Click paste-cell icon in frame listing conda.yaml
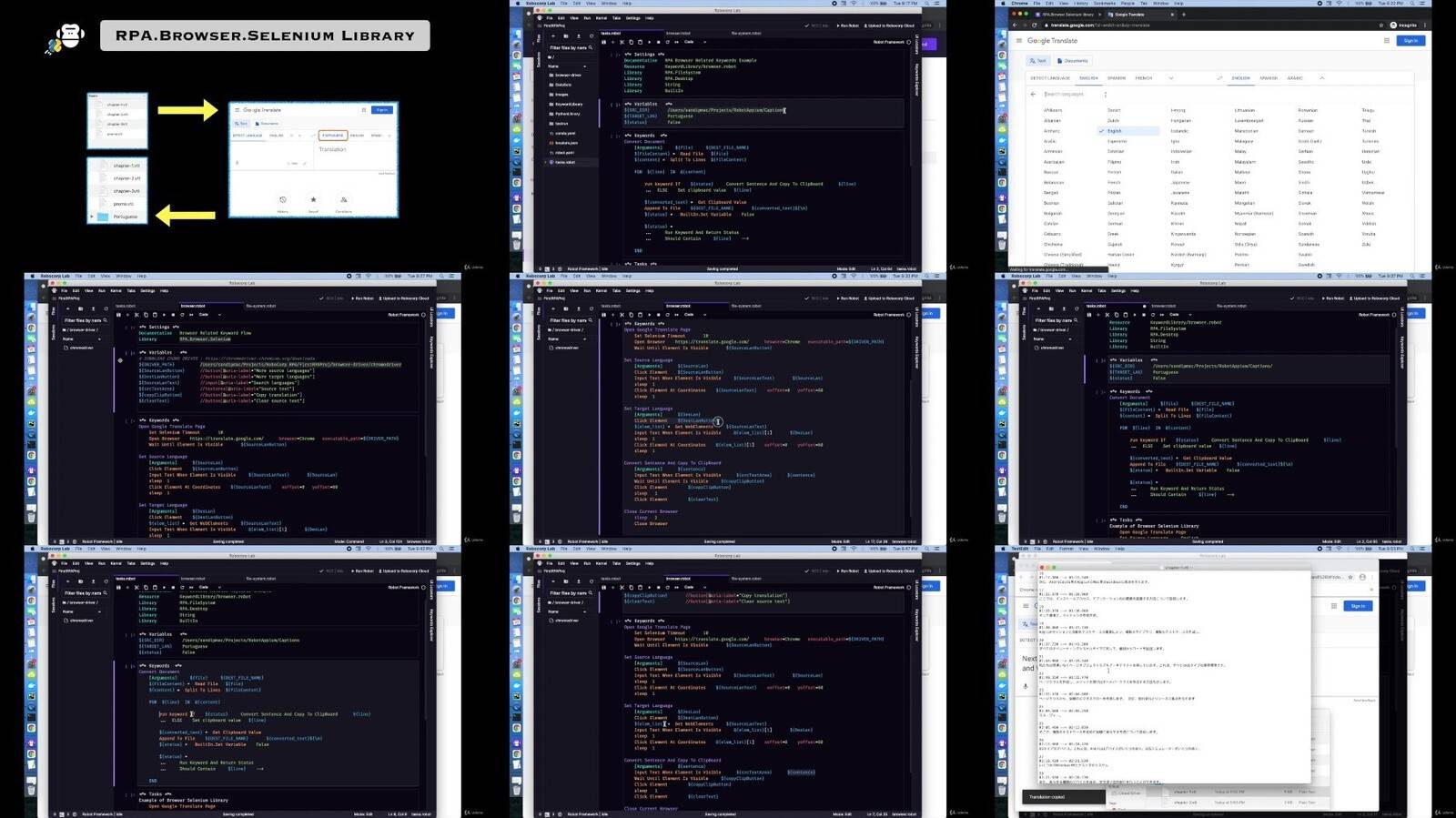The width and height of the screenshot is (1456, 818). click(x=641, y=42)
